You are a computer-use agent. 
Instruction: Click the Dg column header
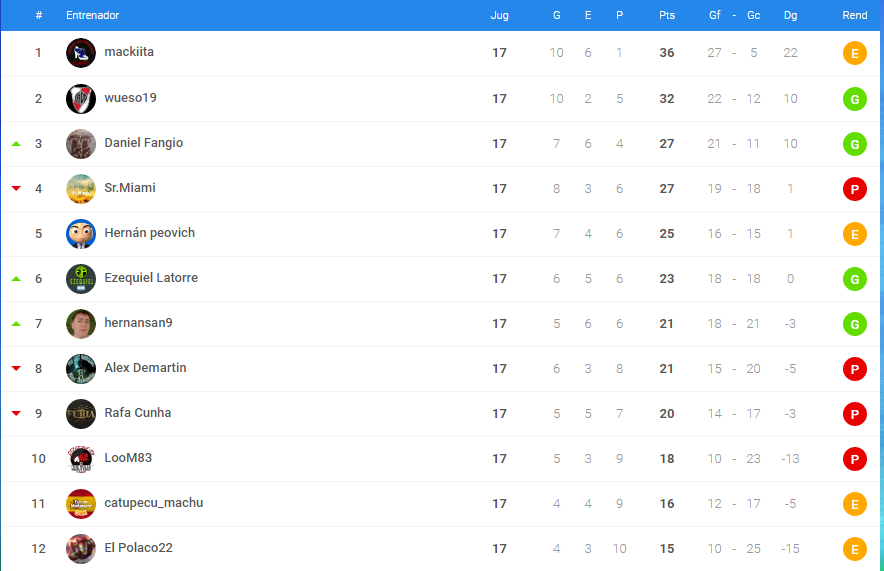tap(790, 15)
